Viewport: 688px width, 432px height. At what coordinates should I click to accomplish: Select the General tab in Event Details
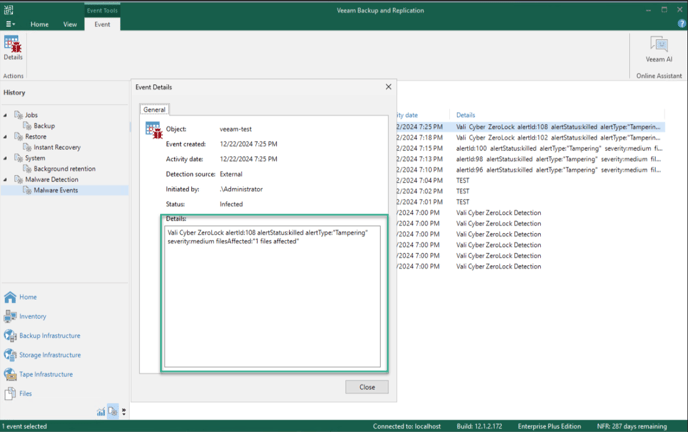[x=154, y=110]
